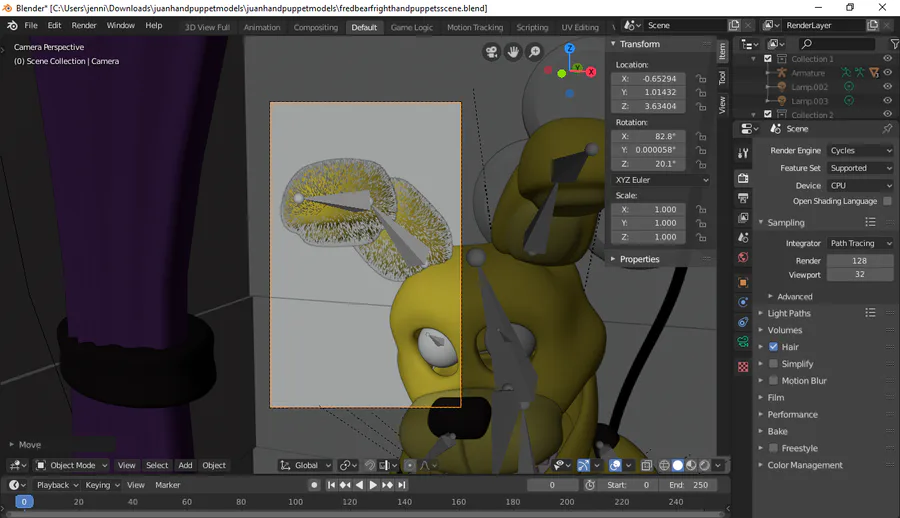Toggle the camera view icon in viewport

491,52
